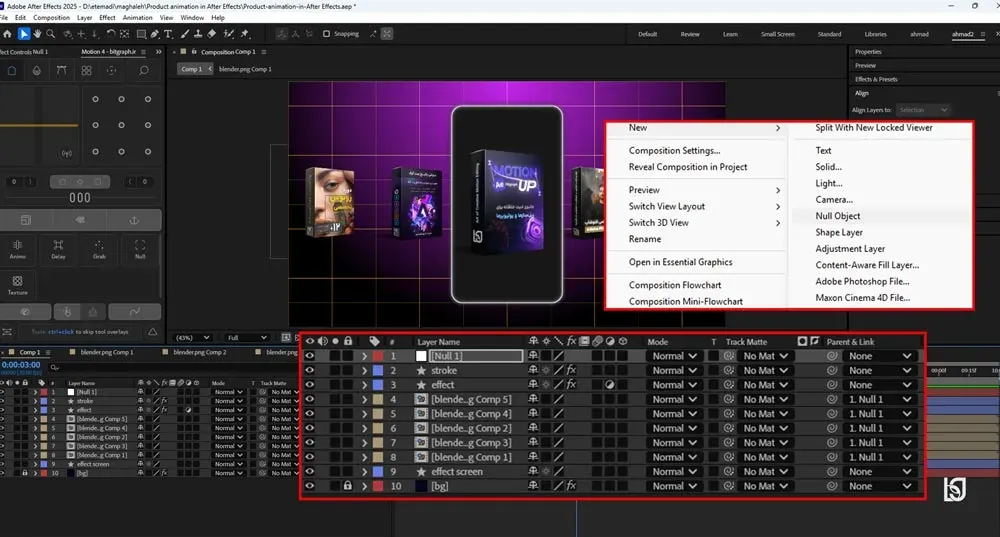Click the Motion 4 home icon

[11, 71]
